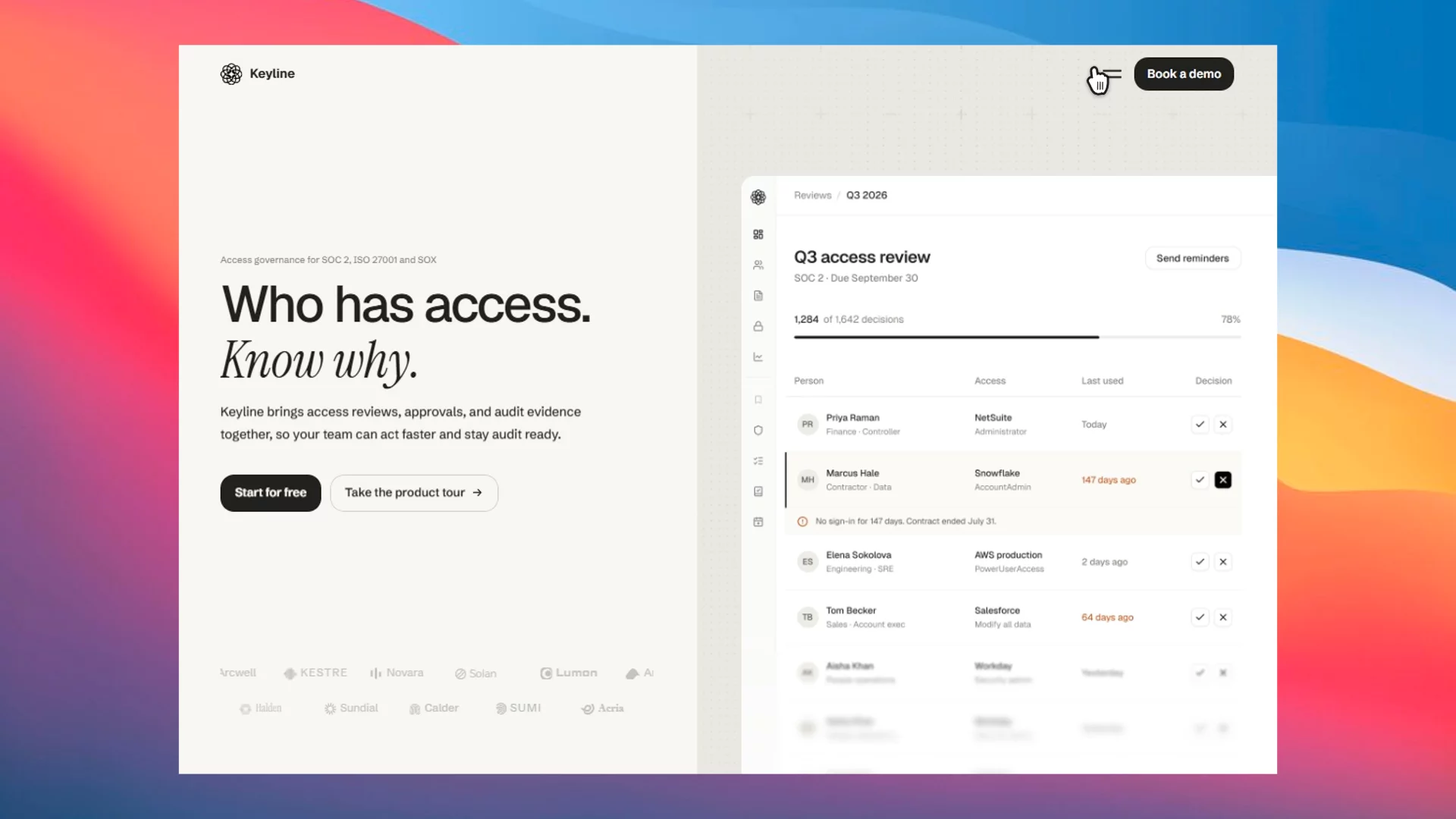The width and height of the screenshot is (1456, 819).
Task: Approve Elena Sokolova's AWS production access
Action: pos(1200,561)
